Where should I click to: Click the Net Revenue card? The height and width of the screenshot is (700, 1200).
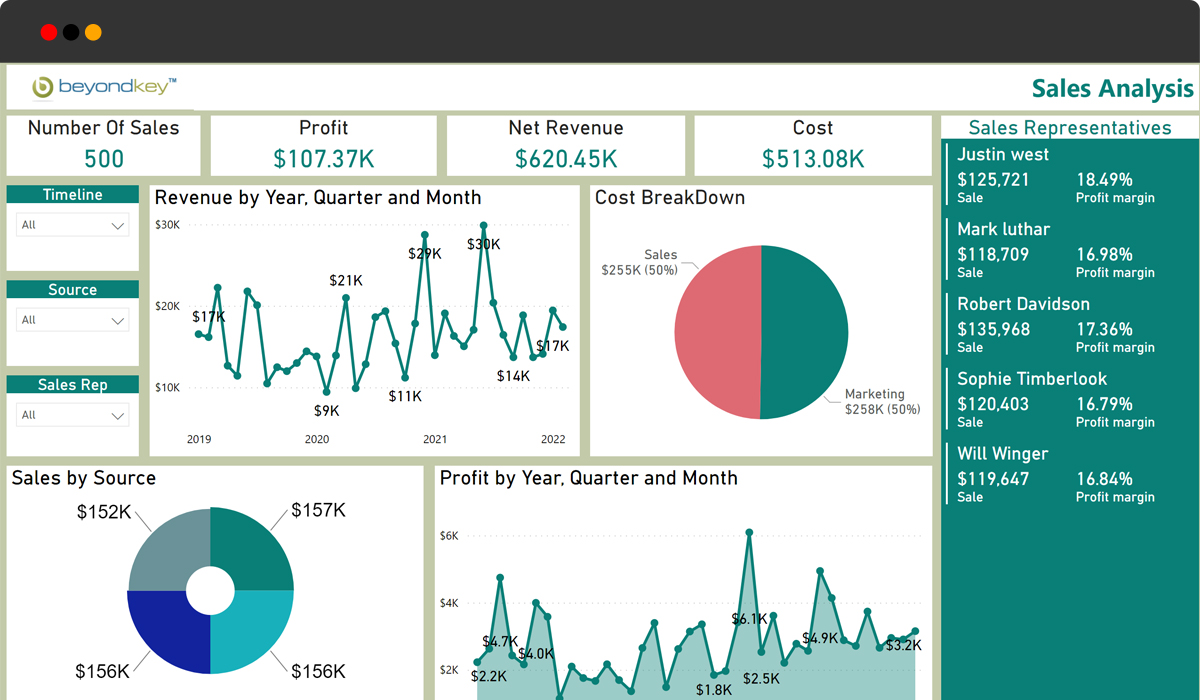[x=567, y=145]
